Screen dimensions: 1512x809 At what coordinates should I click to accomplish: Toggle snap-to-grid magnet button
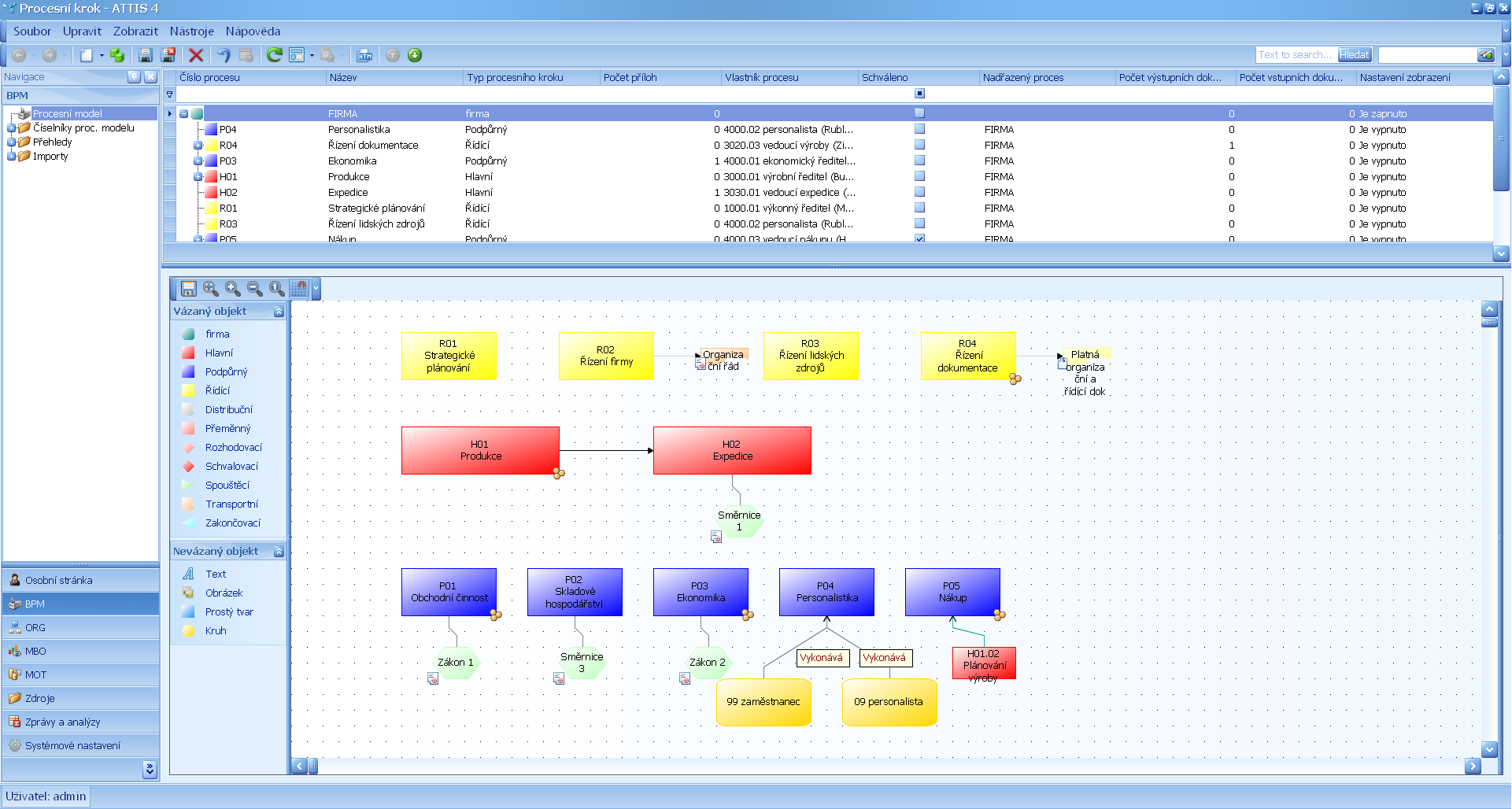(299, 289)
